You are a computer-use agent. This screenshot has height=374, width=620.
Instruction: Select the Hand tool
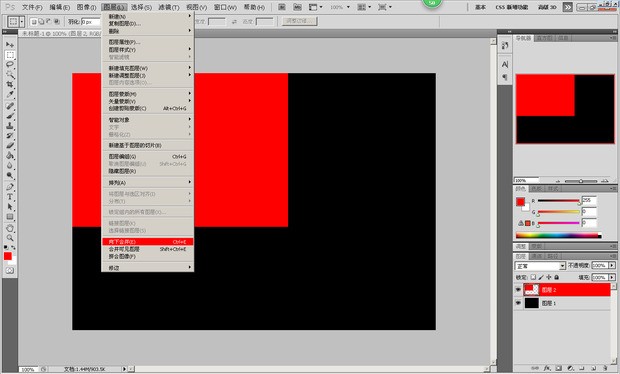(10, 228)
